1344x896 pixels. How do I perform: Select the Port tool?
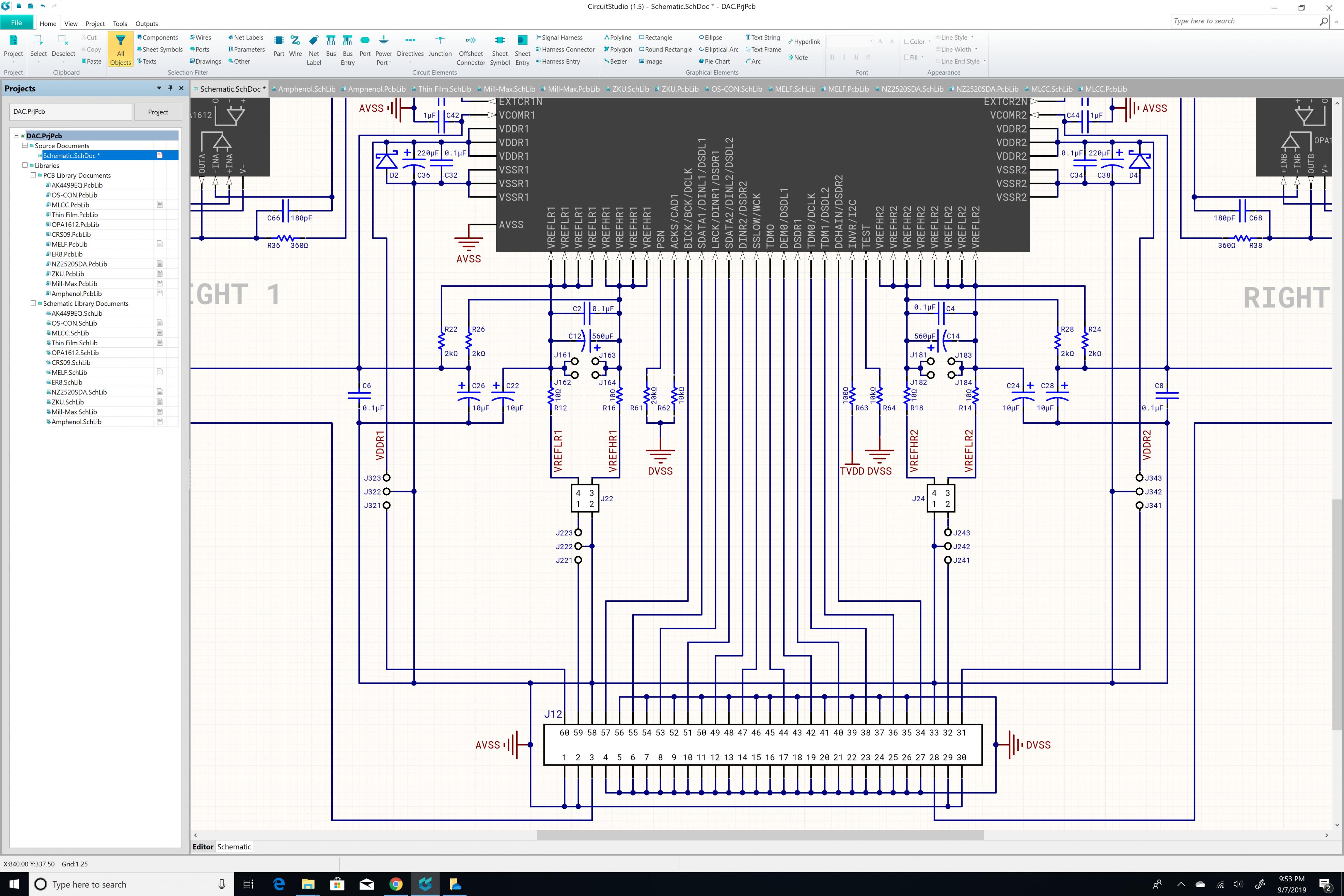click(365, 46)
